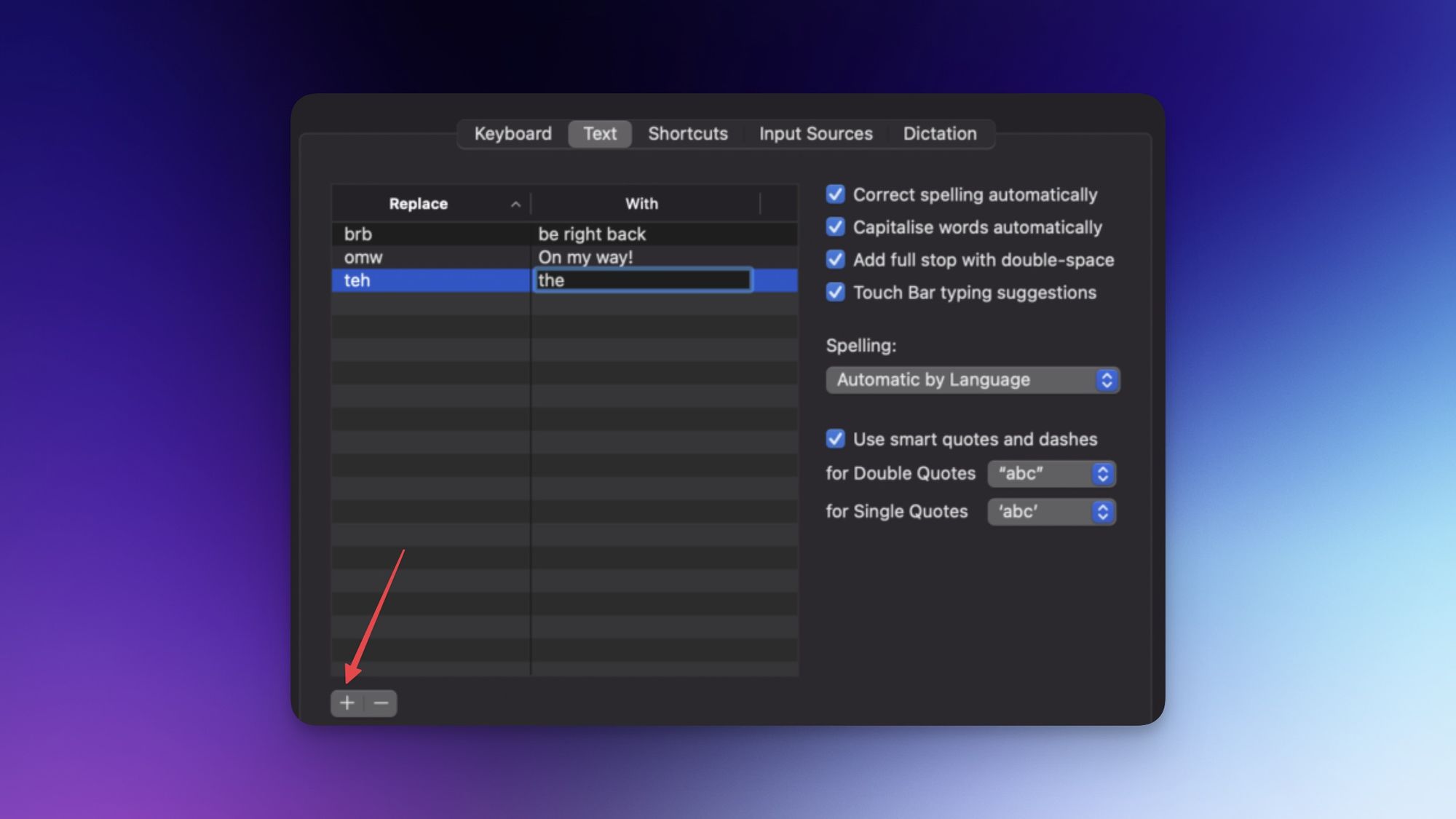
Task: Switch to the Keyboard tab
Action: 513,134
